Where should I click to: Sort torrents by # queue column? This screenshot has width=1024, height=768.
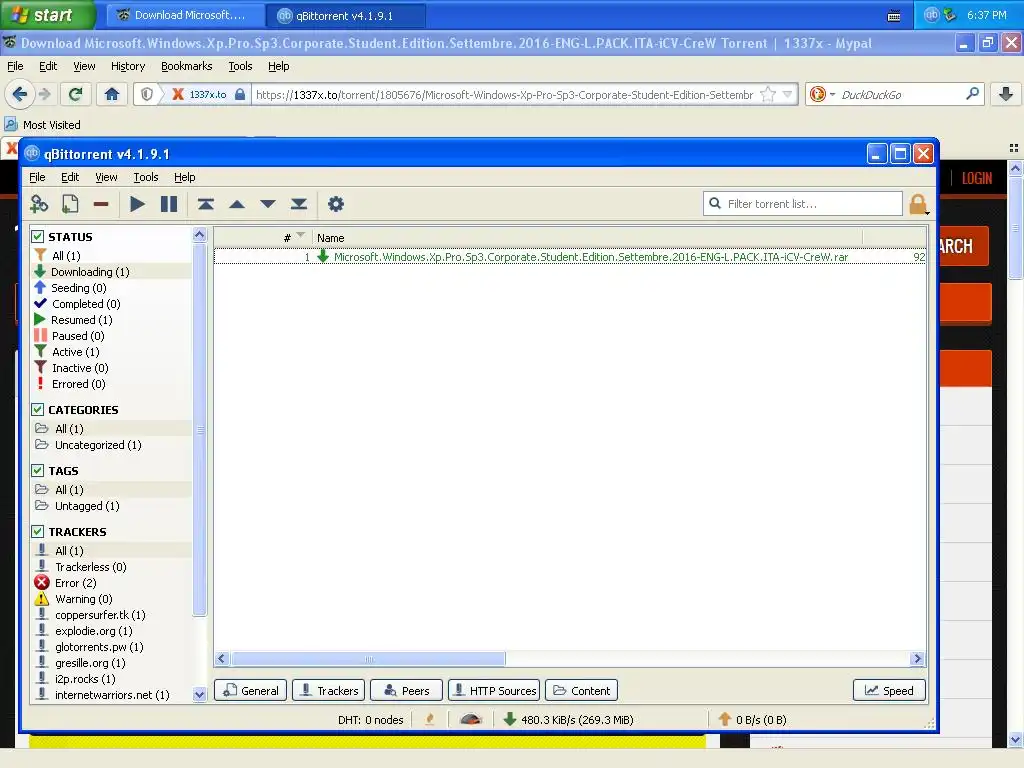[x=263, y=238]
